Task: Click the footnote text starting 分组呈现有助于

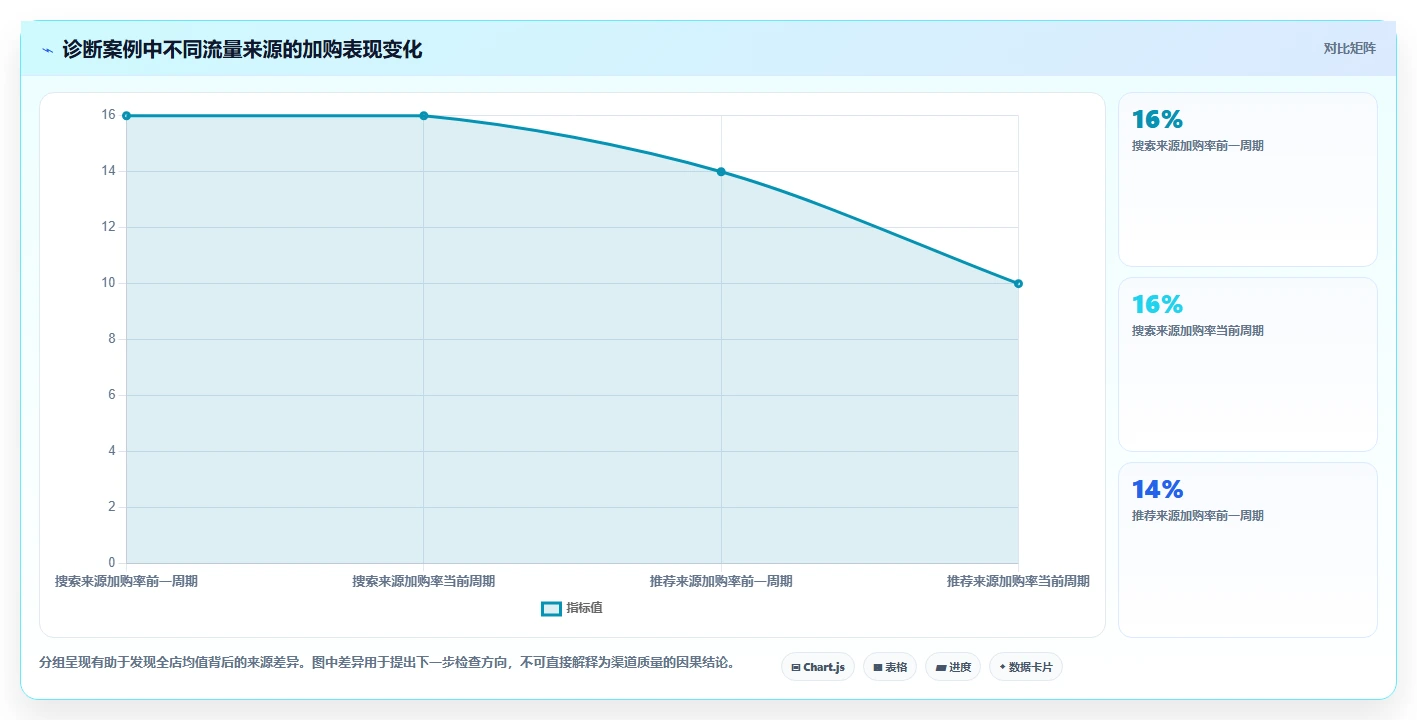Action: (x=387, y=662)
